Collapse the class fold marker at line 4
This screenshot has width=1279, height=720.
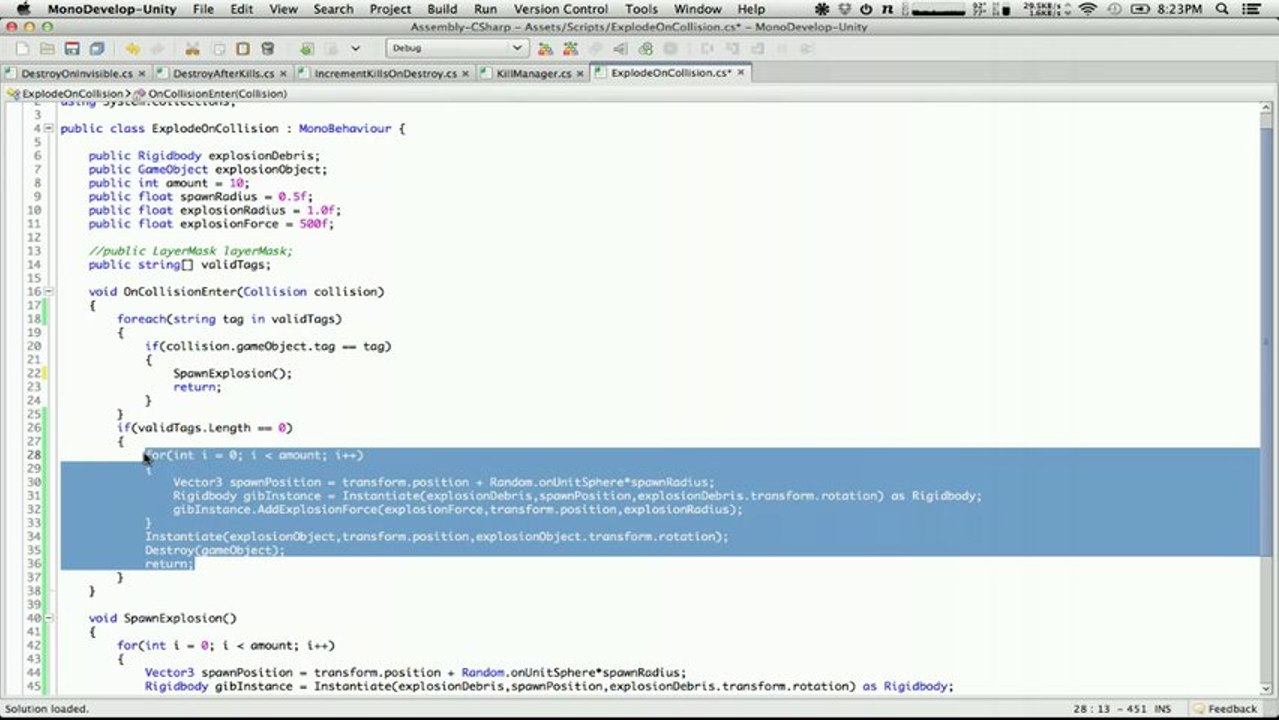tap(50, 129)
